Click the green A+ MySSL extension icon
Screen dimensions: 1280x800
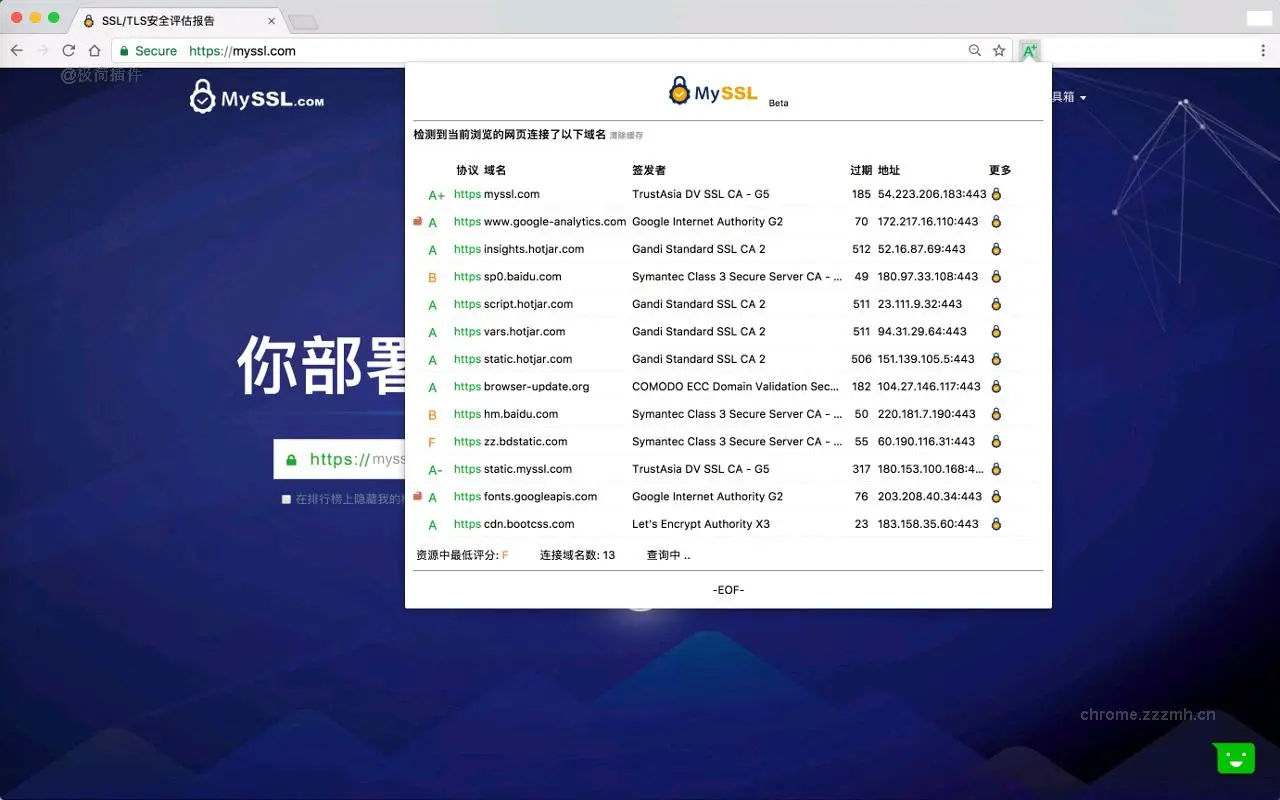1030,50
